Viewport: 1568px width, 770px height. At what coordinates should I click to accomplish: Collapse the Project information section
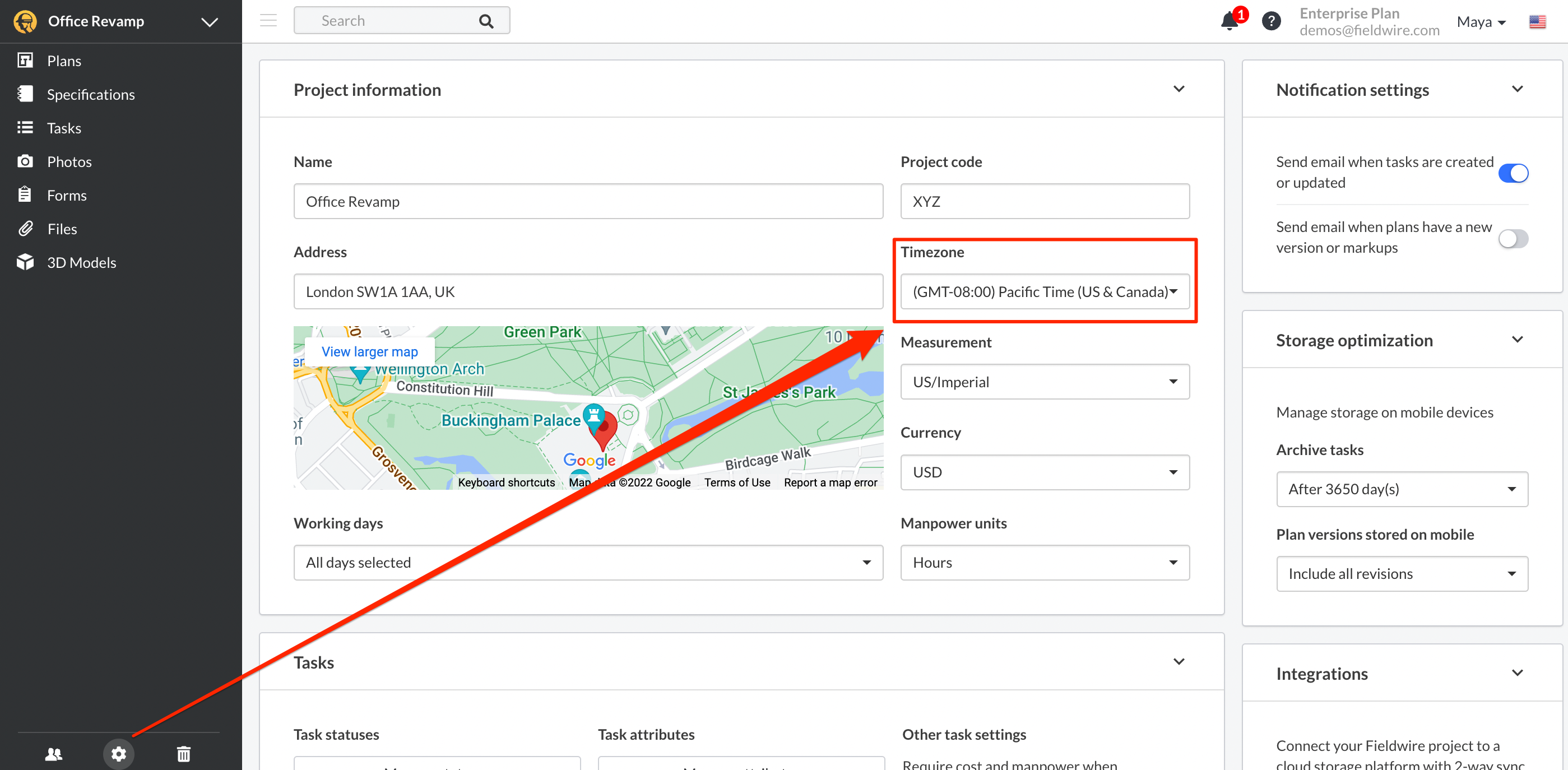click(1179, 90)
